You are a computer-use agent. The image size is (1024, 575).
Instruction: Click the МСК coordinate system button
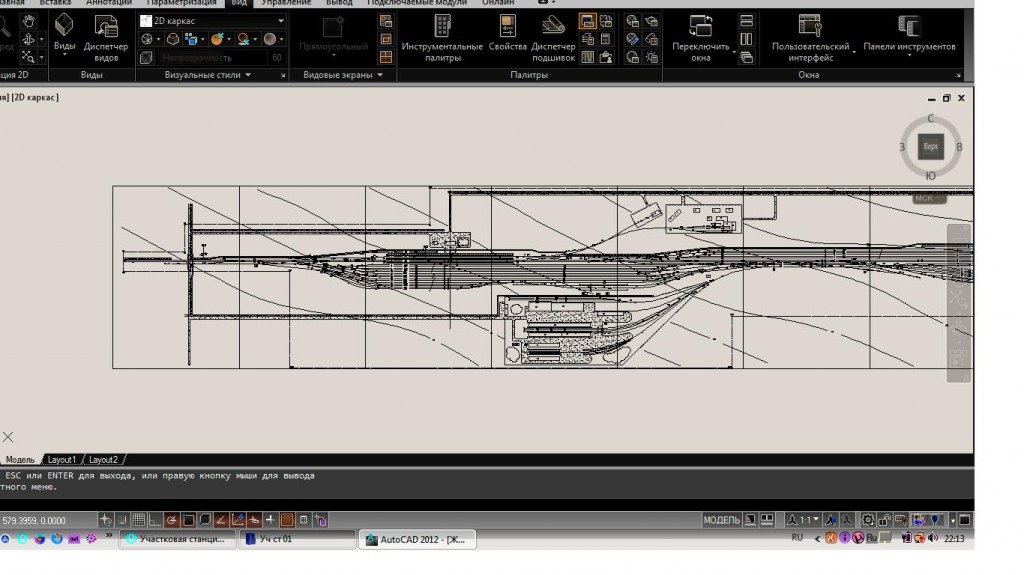click(929, 197)
